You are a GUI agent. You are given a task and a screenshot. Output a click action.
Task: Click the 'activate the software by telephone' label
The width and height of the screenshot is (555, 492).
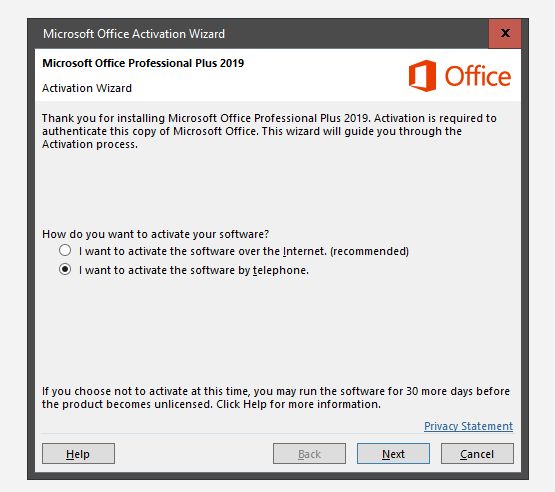(x=194, y=270)
